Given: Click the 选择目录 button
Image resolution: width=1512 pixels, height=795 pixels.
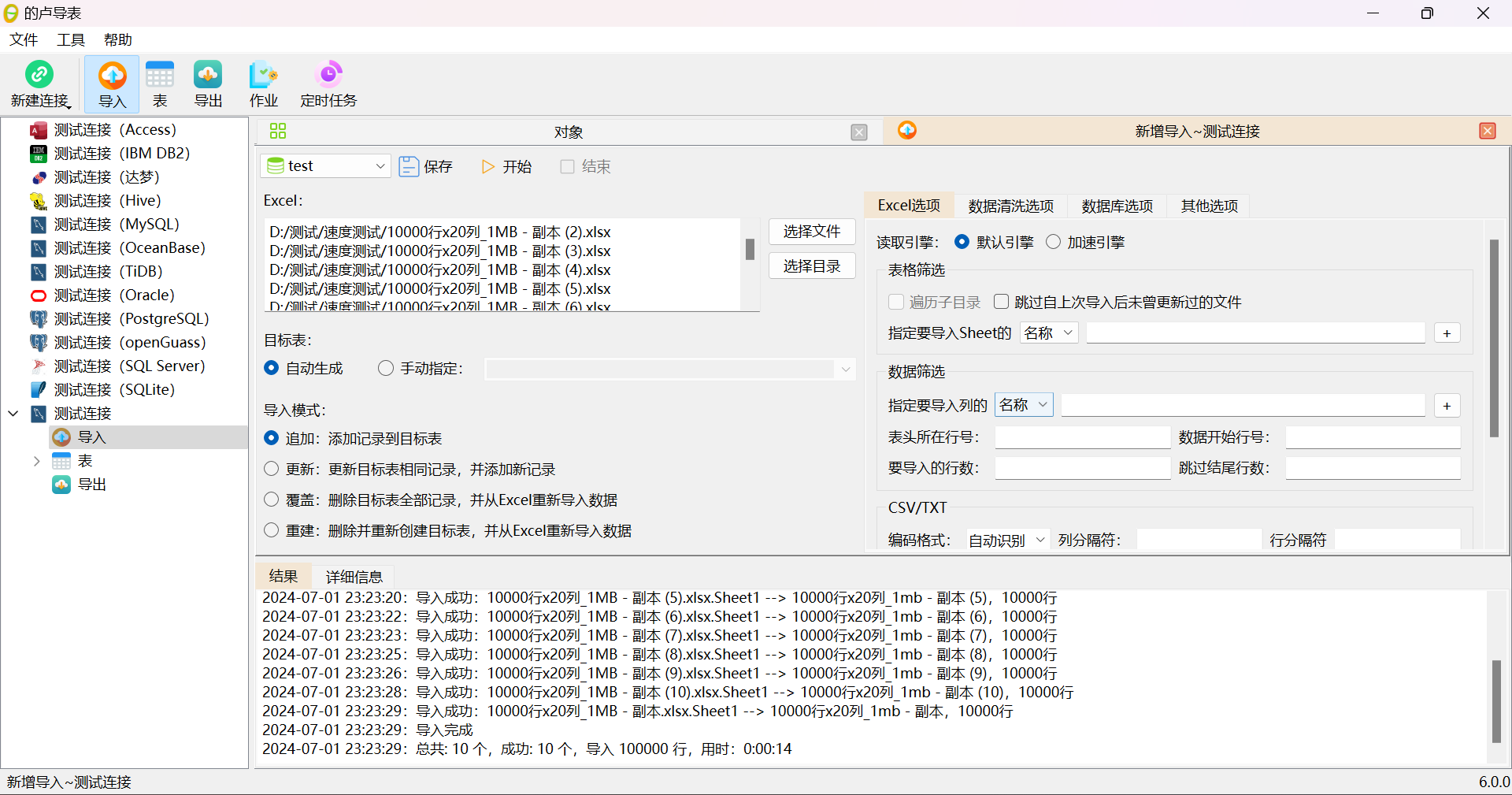Looking at the screenshot, I should coord(812,266).
